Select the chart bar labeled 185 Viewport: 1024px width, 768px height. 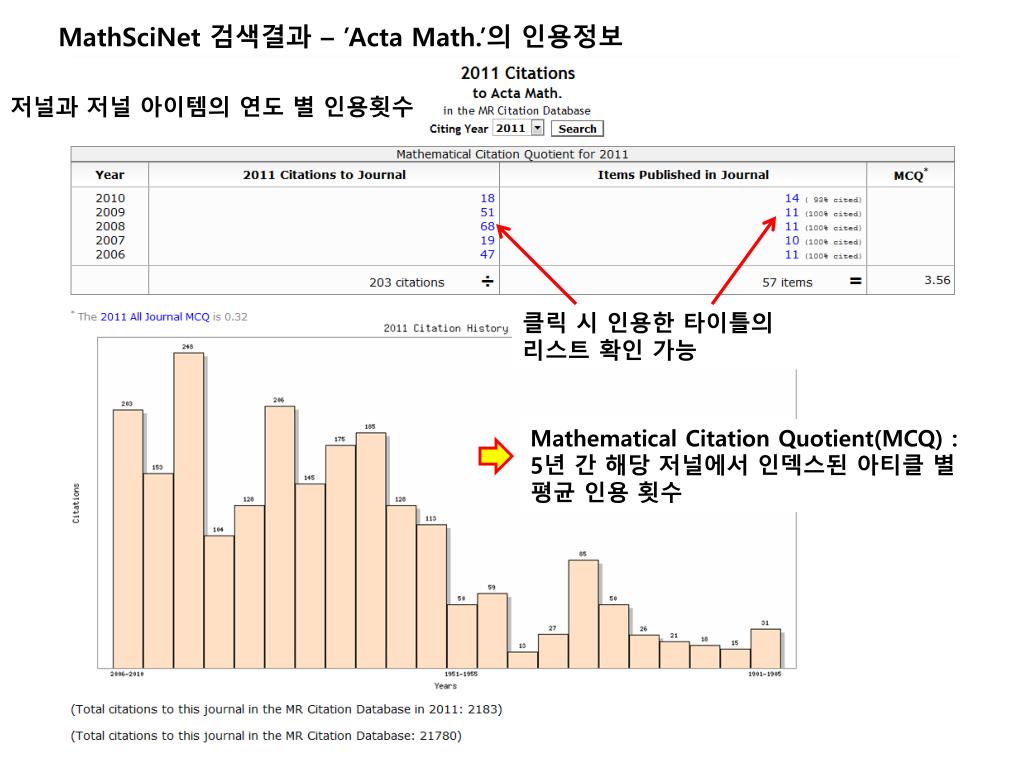[370, 550]
